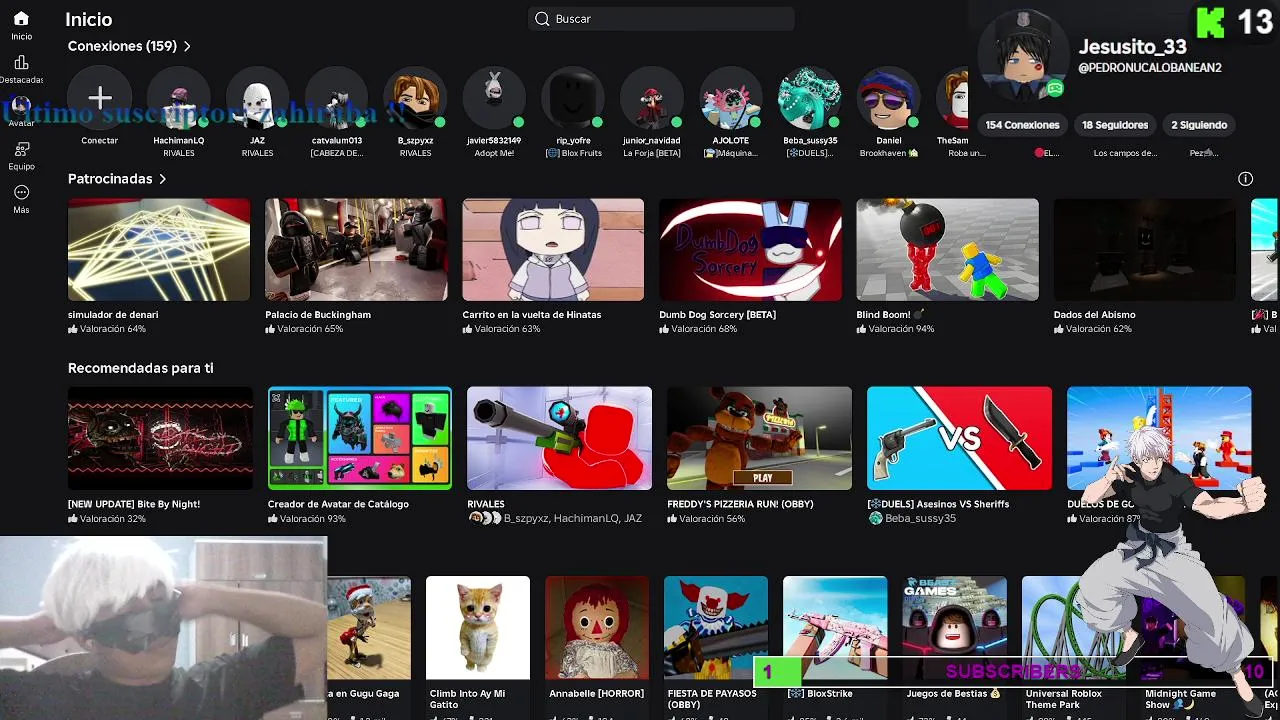1280x720 pixels.
Task: Open the RIVALES game thumbnail
Action: [559, 438]
